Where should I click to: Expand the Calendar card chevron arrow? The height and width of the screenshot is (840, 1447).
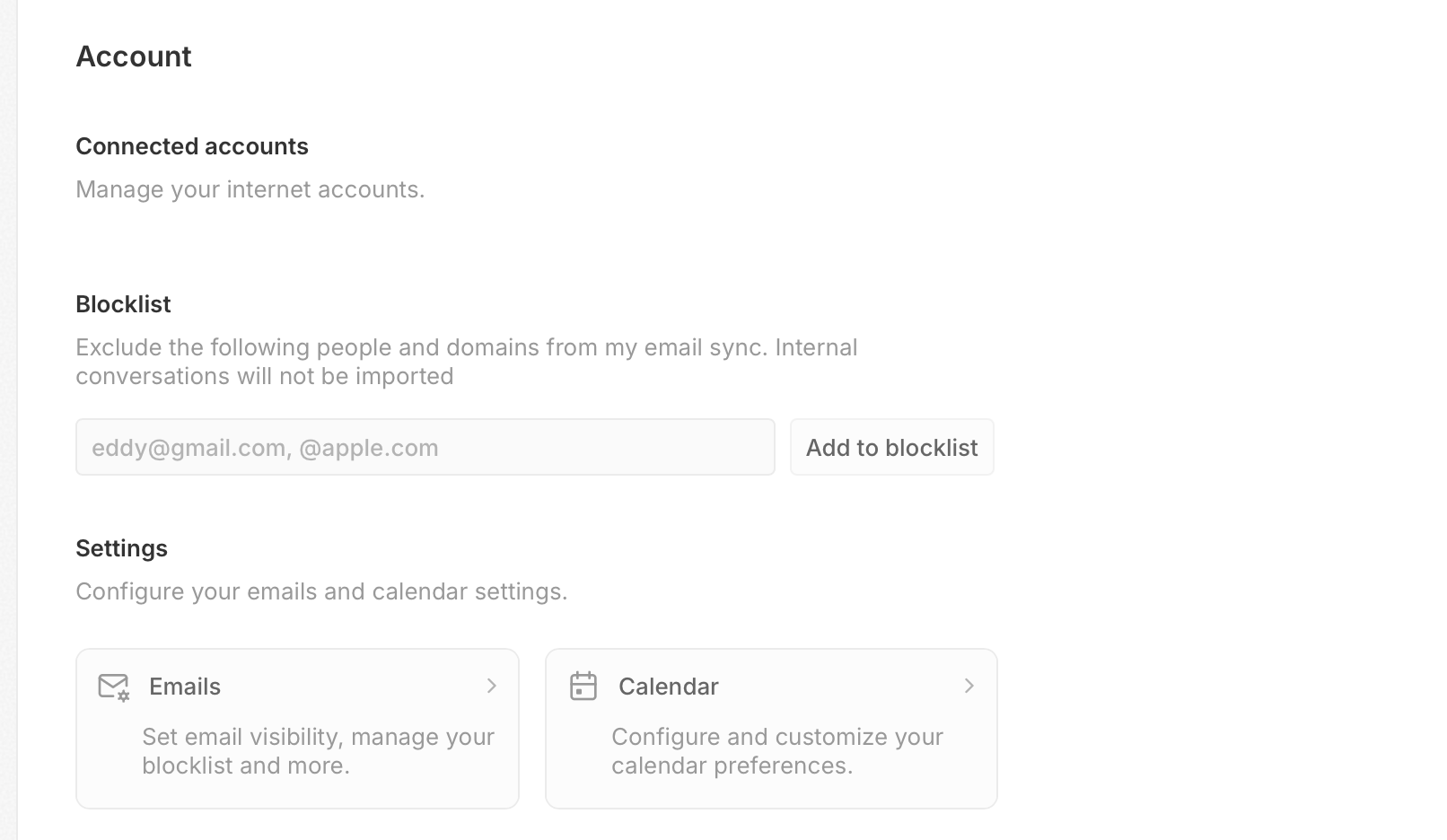(969, 687)
